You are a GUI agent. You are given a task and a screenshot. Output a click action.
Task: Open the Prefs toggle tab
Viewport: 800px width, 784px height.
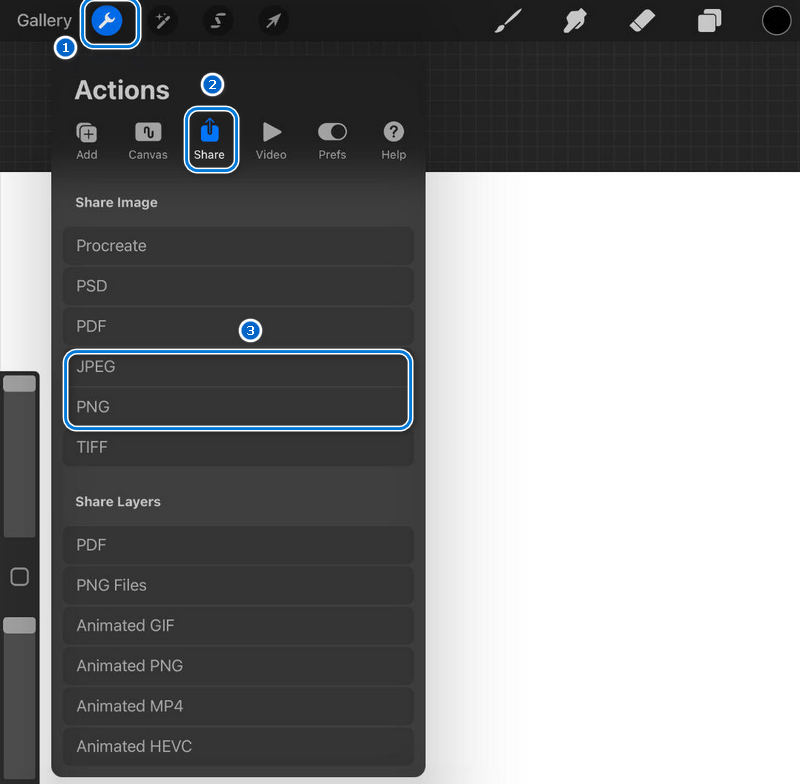tap(332, 141)
